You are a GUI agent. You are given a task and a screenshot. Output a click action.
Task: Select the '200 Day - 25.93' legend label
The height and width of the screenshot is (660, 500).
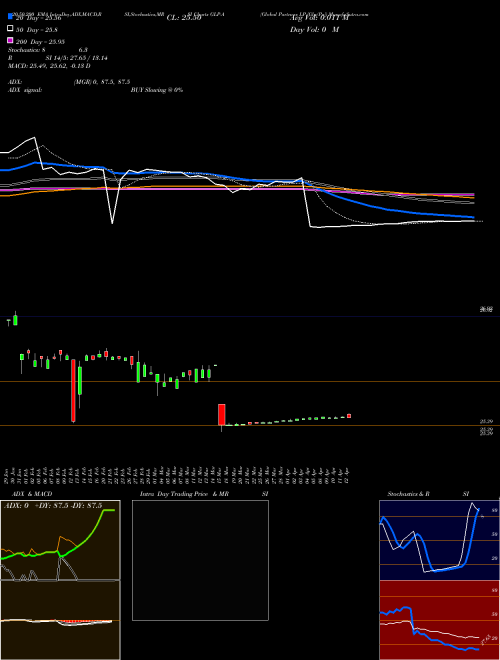pyautogui.click(x=40, y=41)
